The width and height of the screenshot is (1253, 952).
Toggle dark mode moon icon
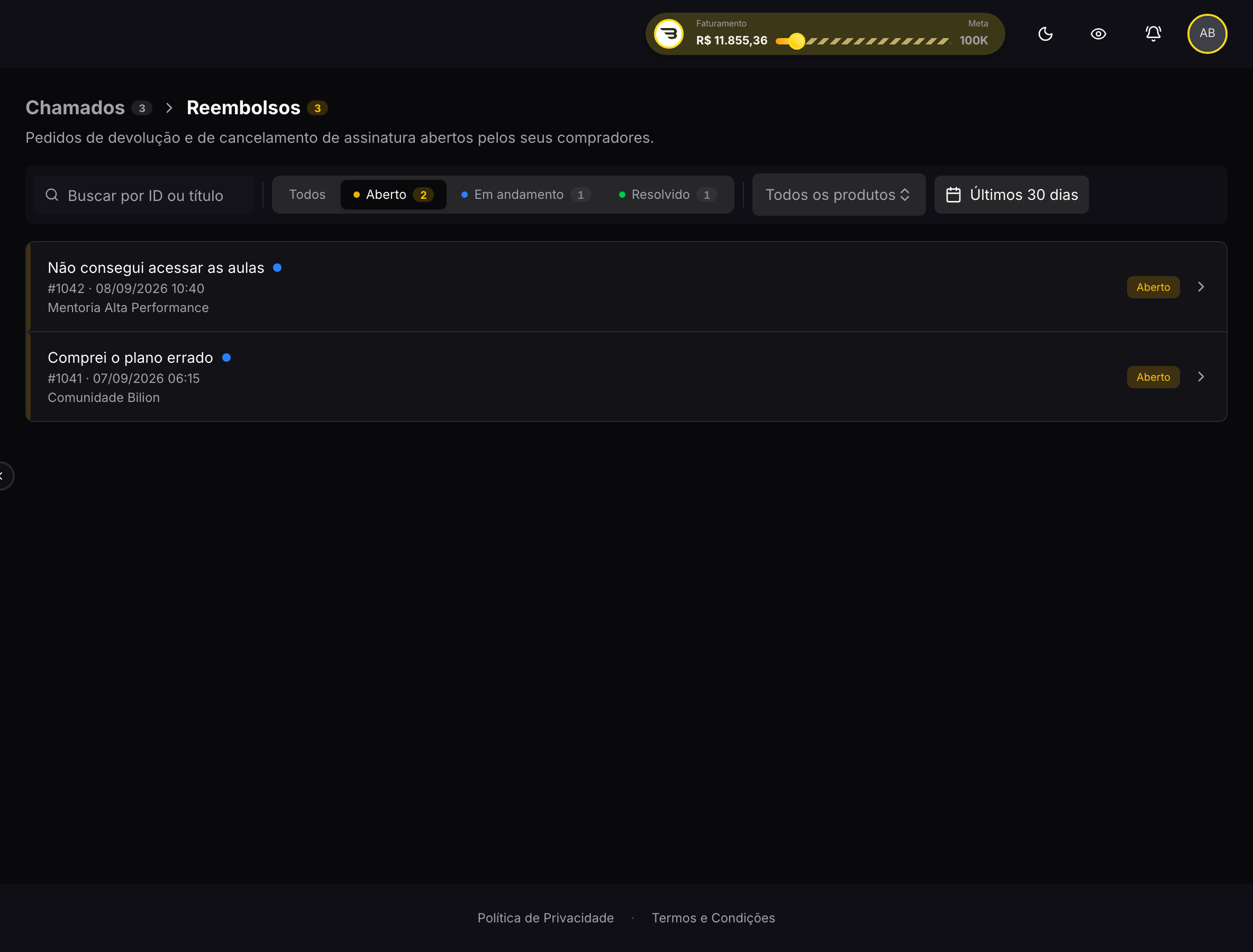pos(1045,34)
